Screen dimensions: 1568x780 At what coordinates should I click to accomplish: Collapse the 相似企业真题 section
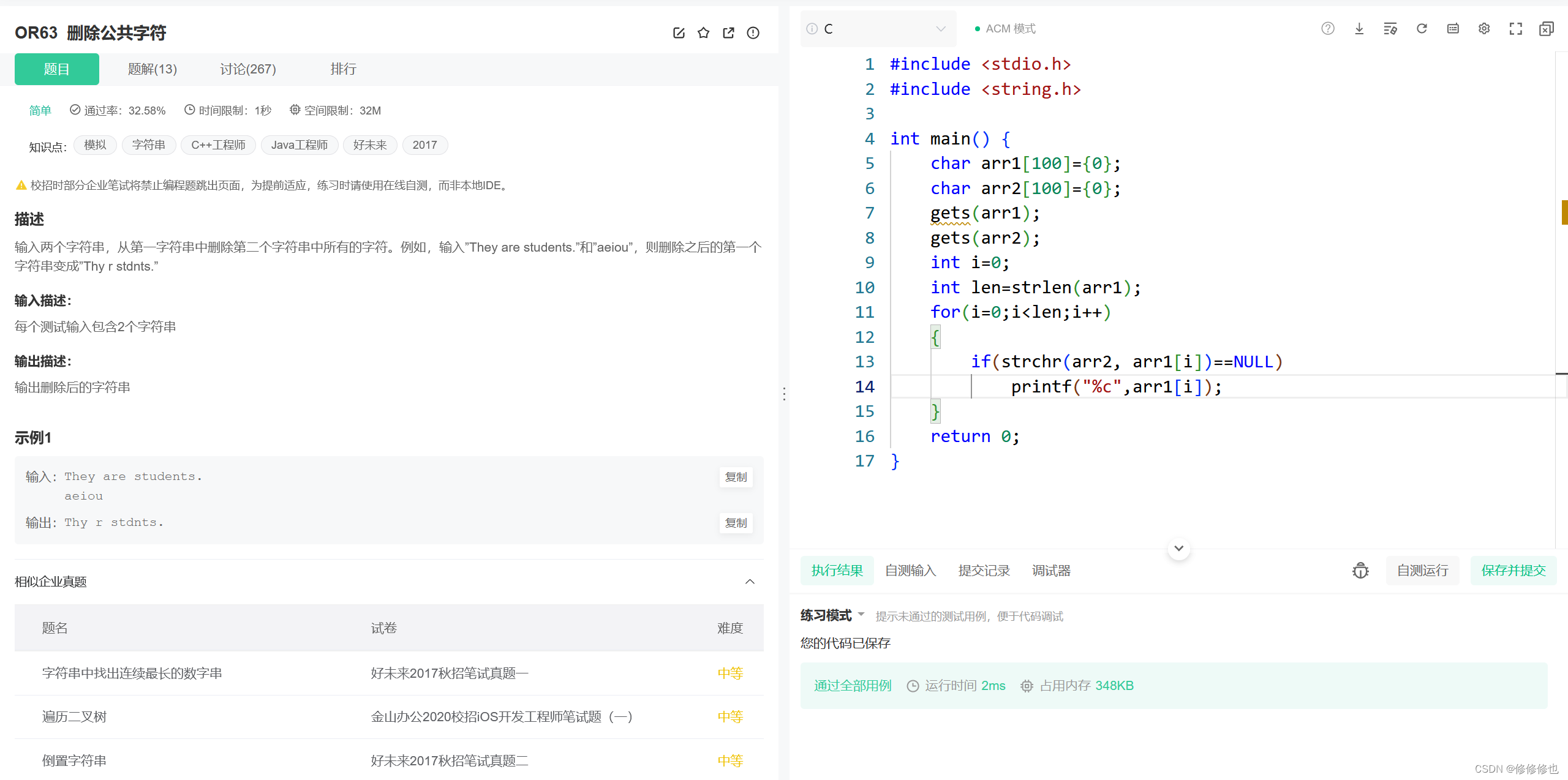click(x=750, y=582)
